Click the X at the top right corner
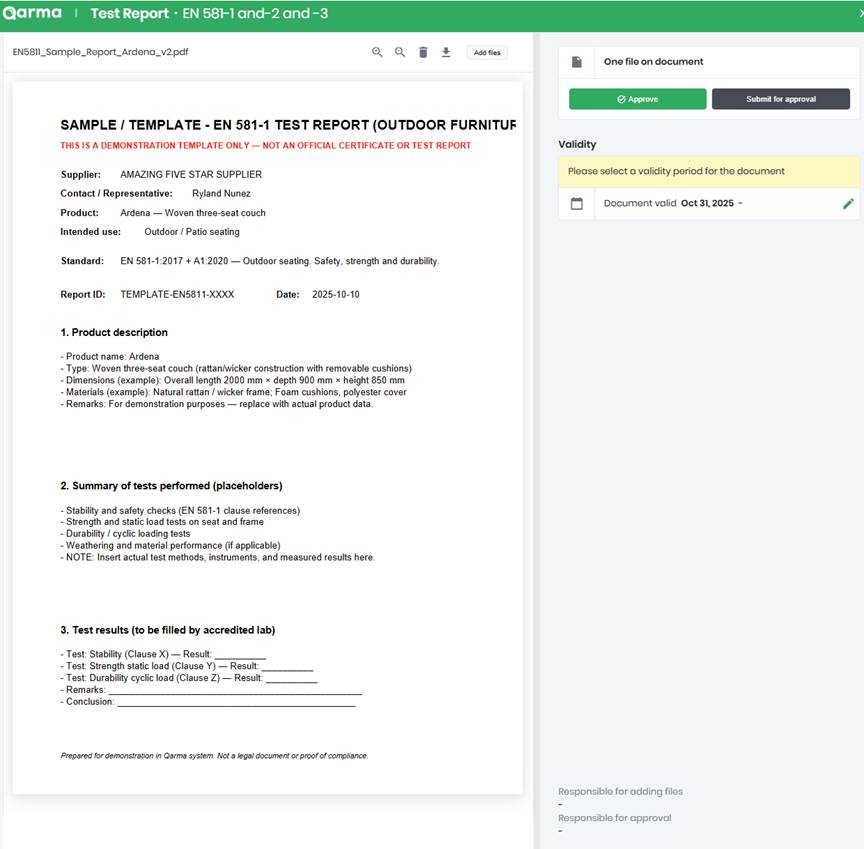The height and width of the screenshot is (849, 864). [x=858, y=13]
